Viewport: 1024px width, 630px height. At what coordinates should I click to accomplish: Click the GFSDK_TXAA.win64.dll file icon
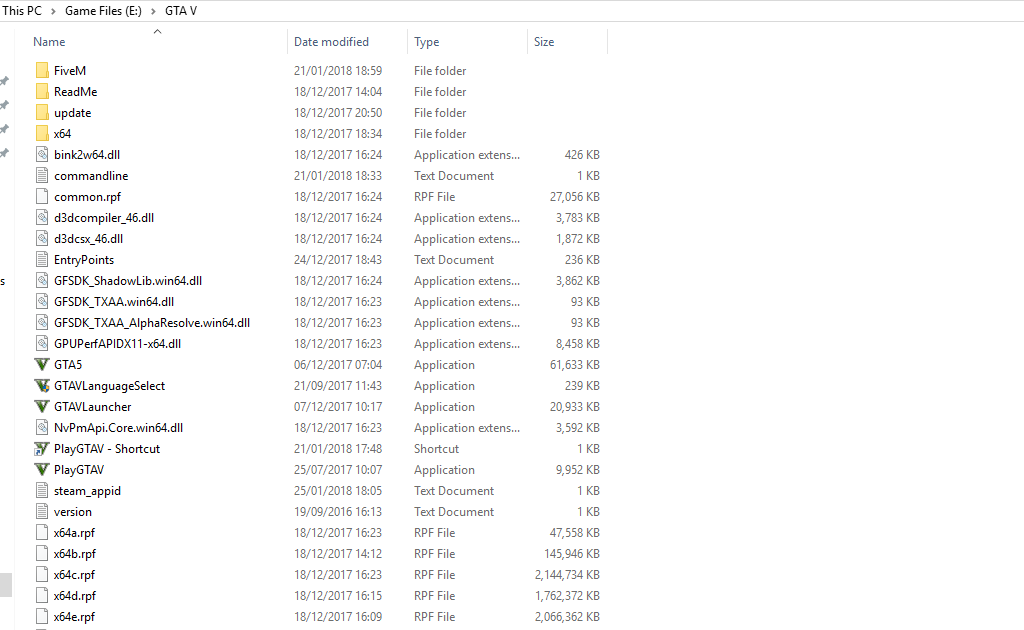(x=42, y=302)
